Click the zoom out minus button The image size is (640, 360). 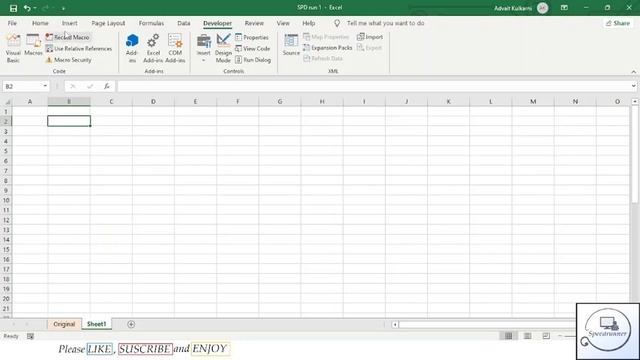[560, 336]
